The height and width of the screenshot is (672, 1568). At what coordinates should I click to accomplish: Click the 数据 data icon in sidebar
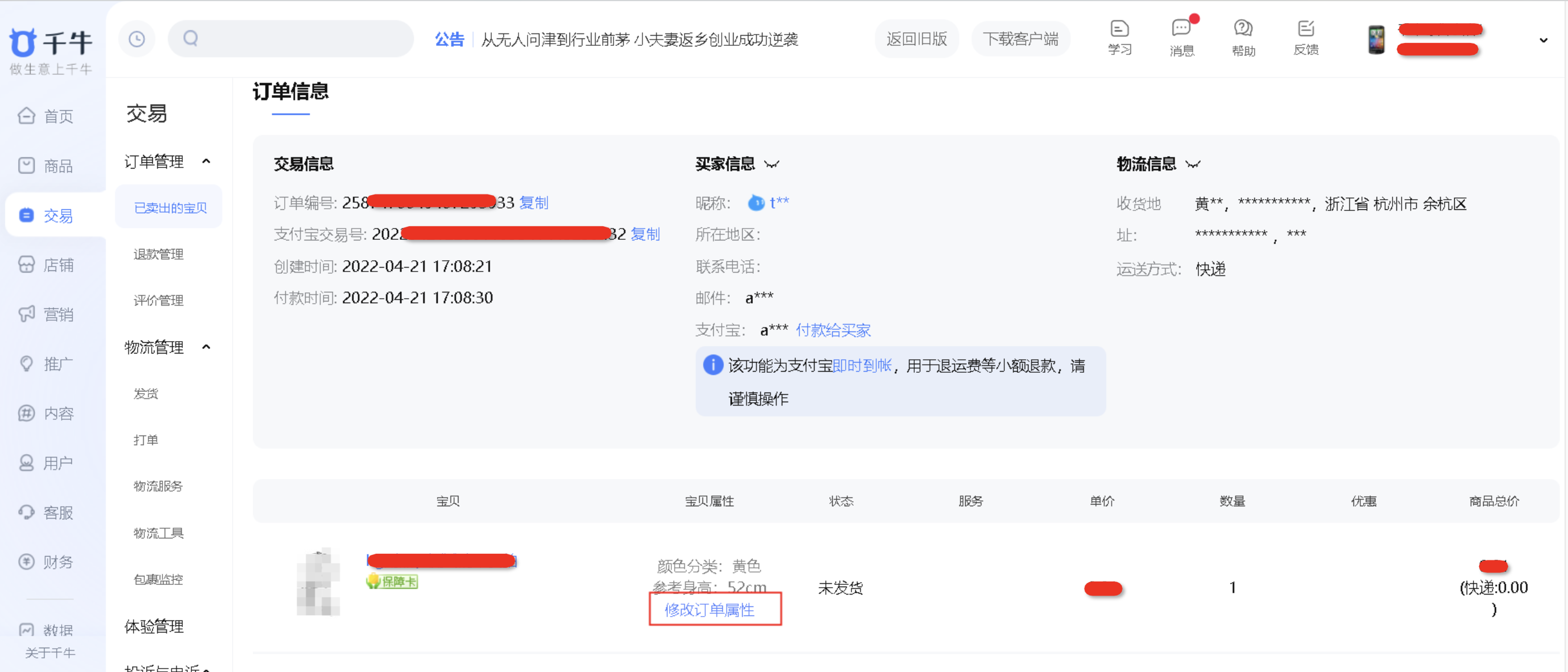click(x=26, y=630)
